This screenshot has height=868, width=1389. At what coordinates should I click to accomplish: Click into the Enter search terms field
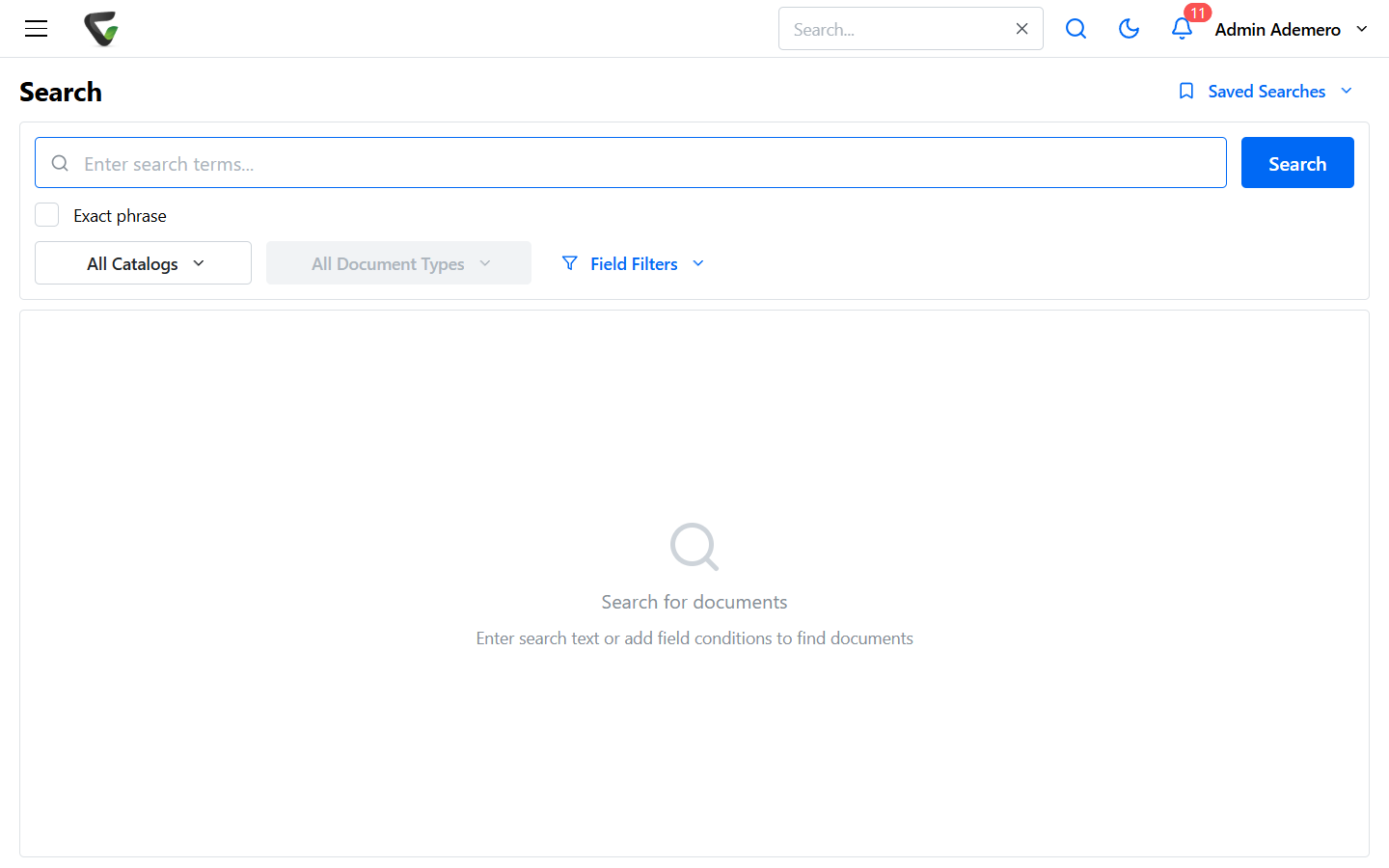[631, 163]
